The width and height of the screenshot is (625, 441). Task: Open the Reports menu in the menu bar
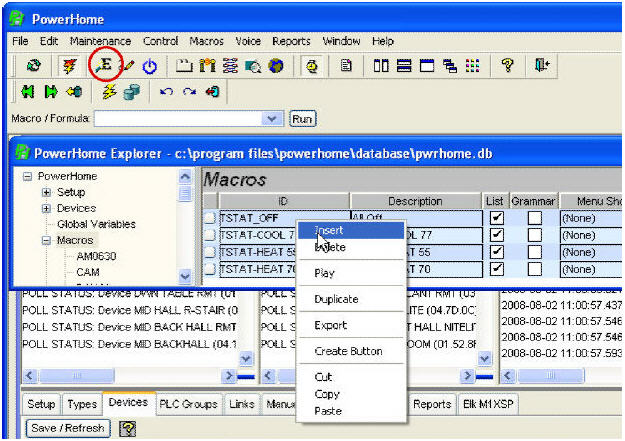click(x=291, y=41)
